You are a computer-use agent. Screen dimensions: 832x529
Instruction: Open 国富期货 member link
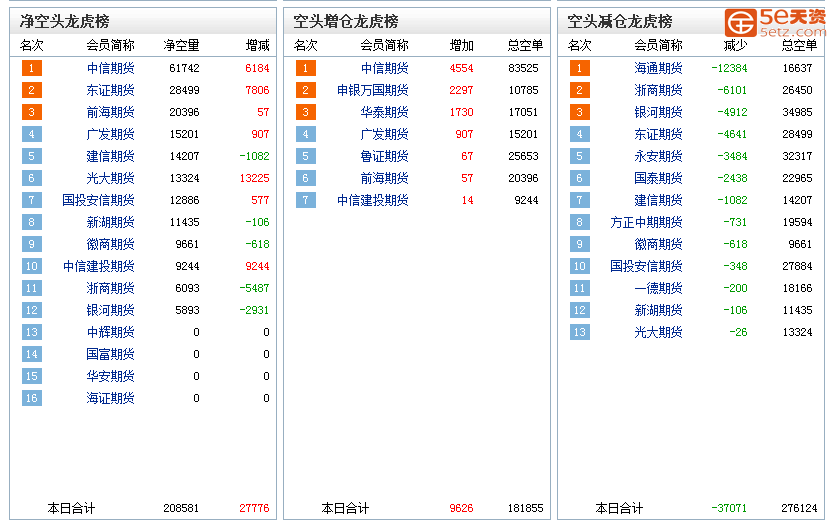[110, 354]
